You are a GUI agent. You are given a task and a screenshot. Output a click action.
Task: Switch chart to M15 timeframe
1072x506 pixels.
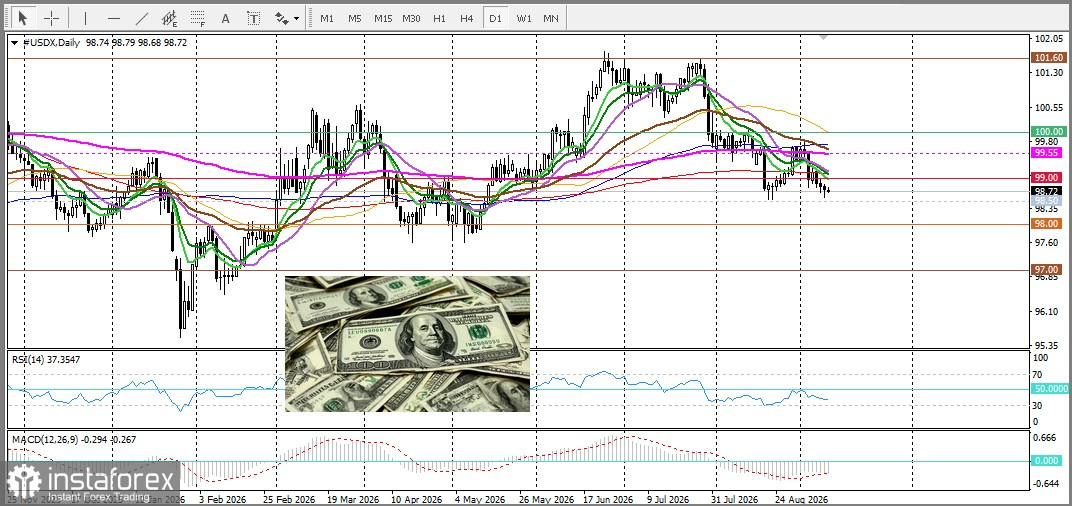pos(383,18)
